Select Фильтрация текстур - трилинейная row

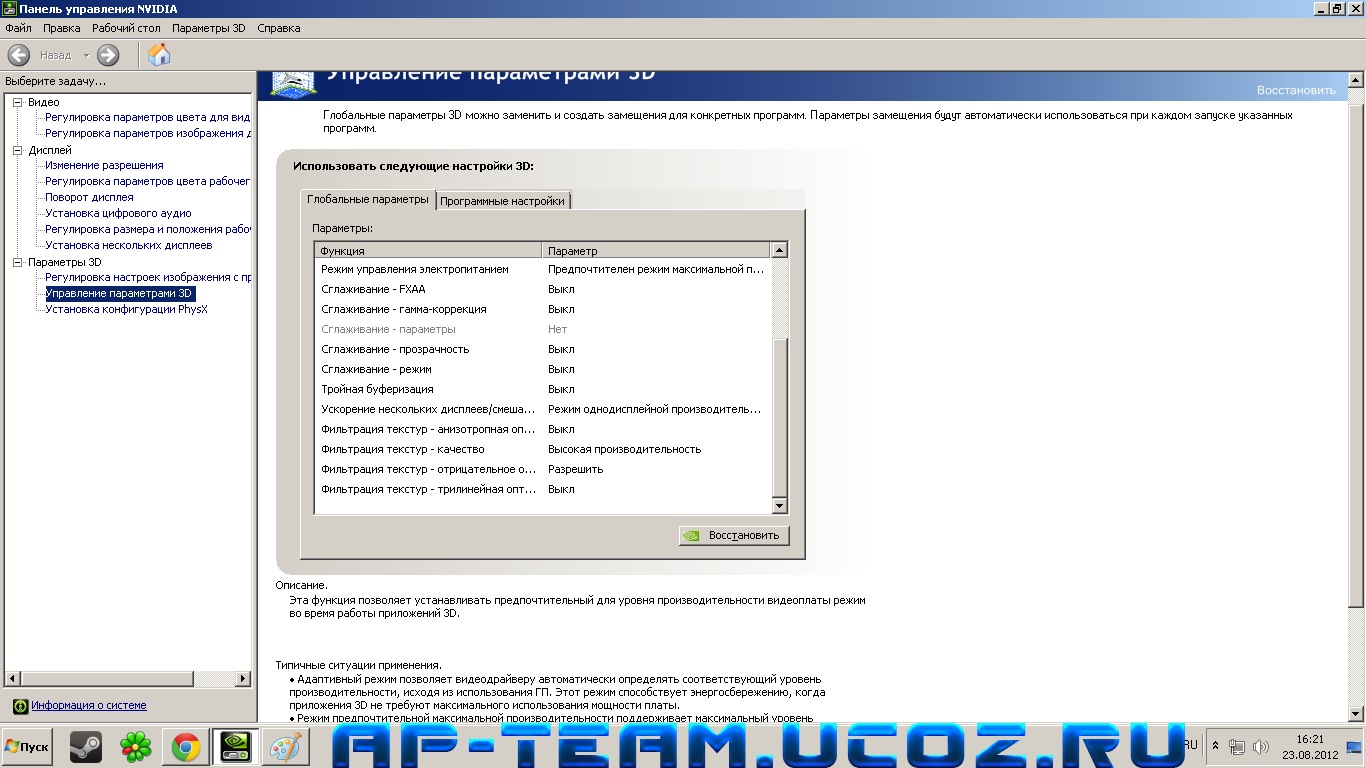pos(544,489)
